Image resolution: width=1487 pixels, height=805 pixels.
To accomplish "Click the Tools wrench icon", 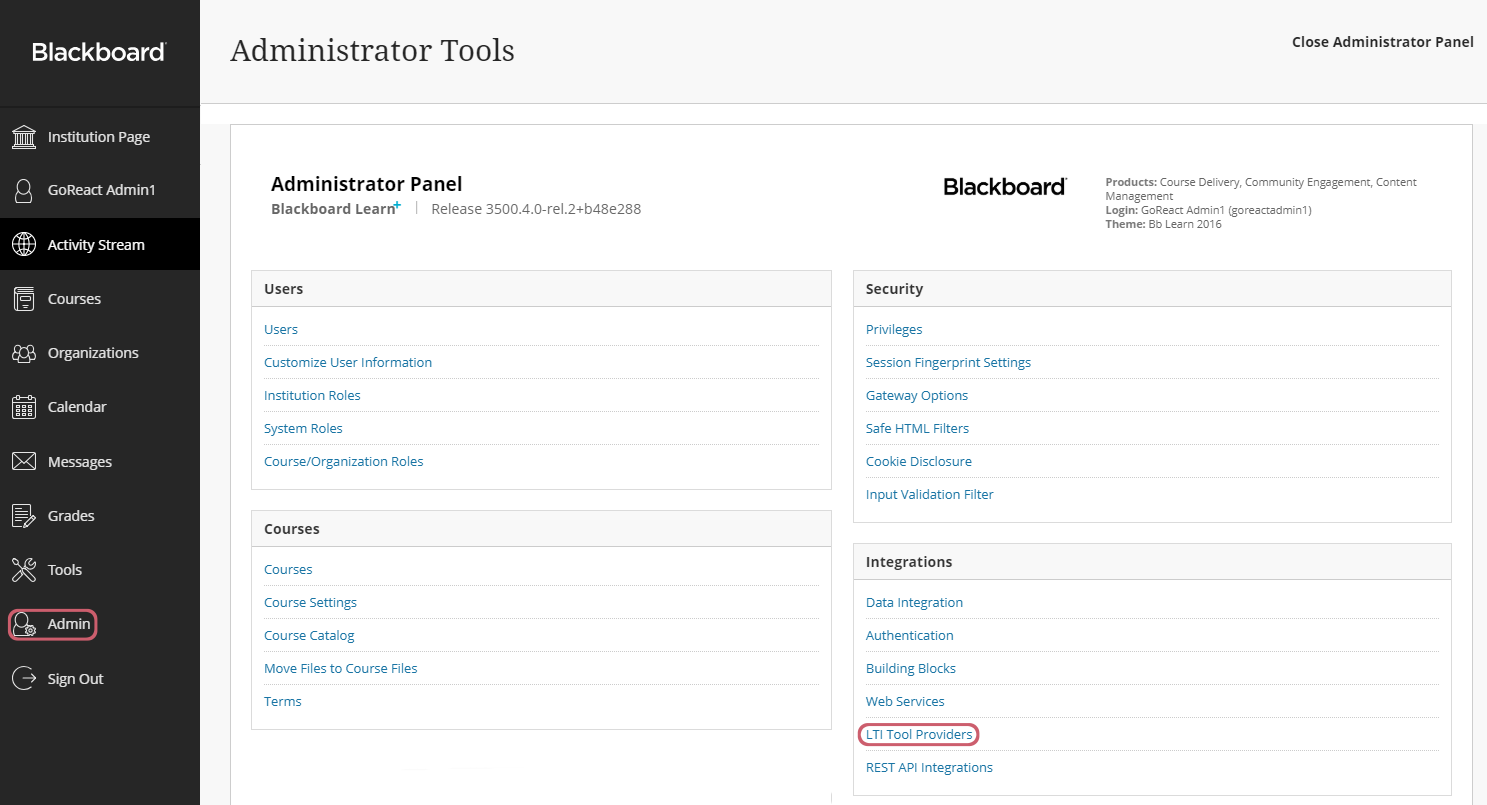I will click(x=24, y=570).
